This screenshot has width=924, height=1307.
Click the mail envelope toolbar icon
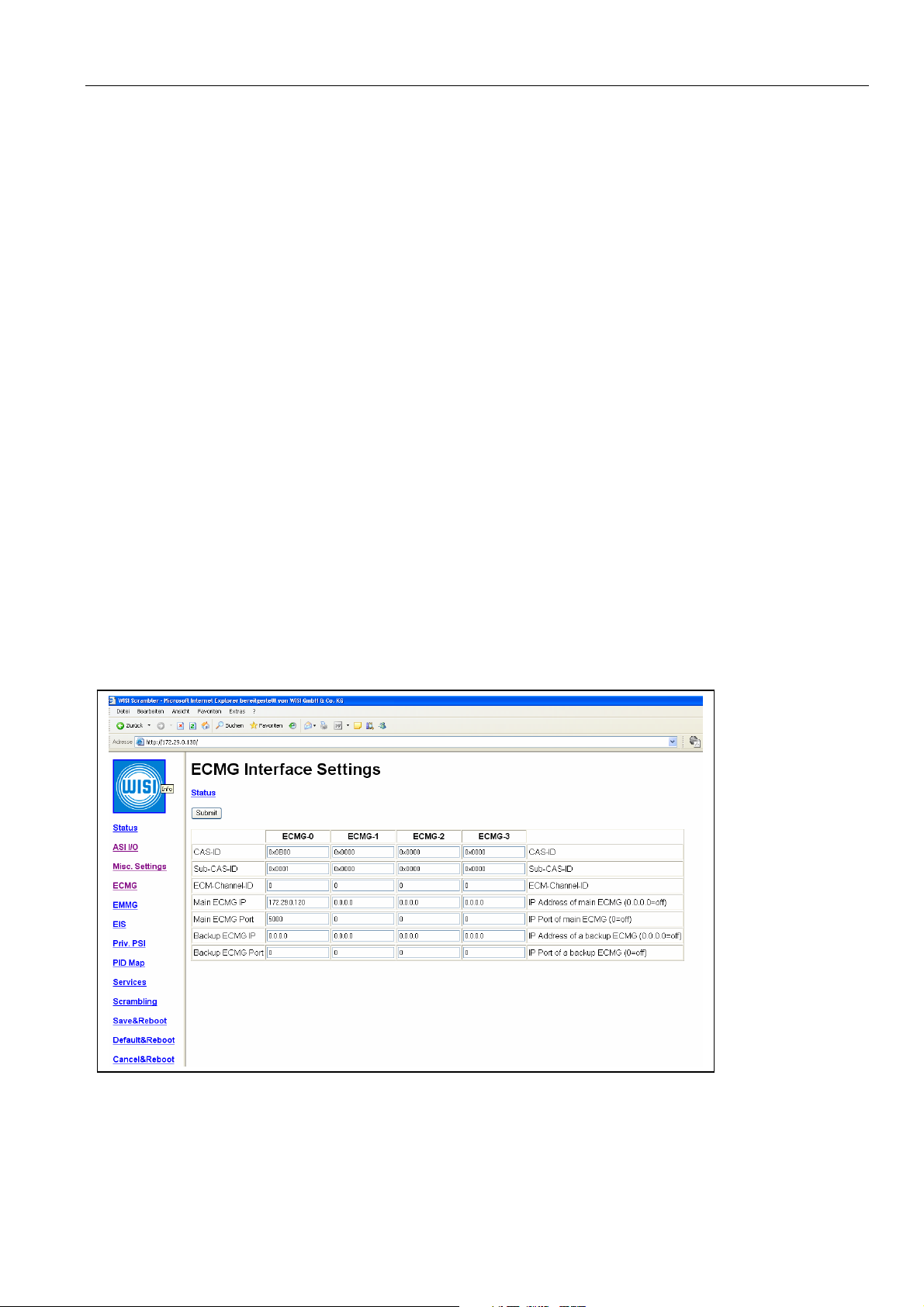308,726
